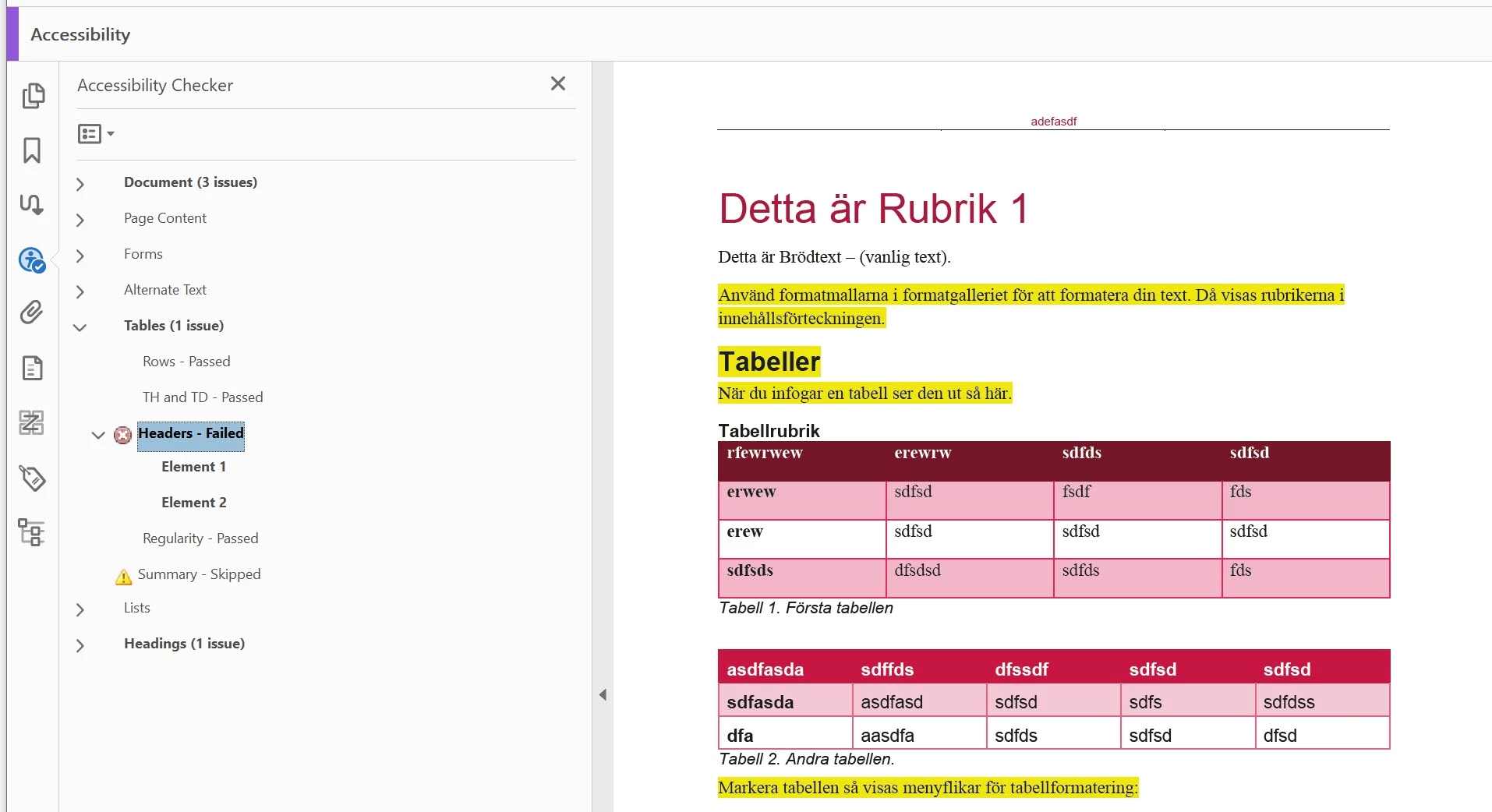The image size is (1492, 812).
Task: Expand the Headings (1 issue) node
Action: coord(80,645)
